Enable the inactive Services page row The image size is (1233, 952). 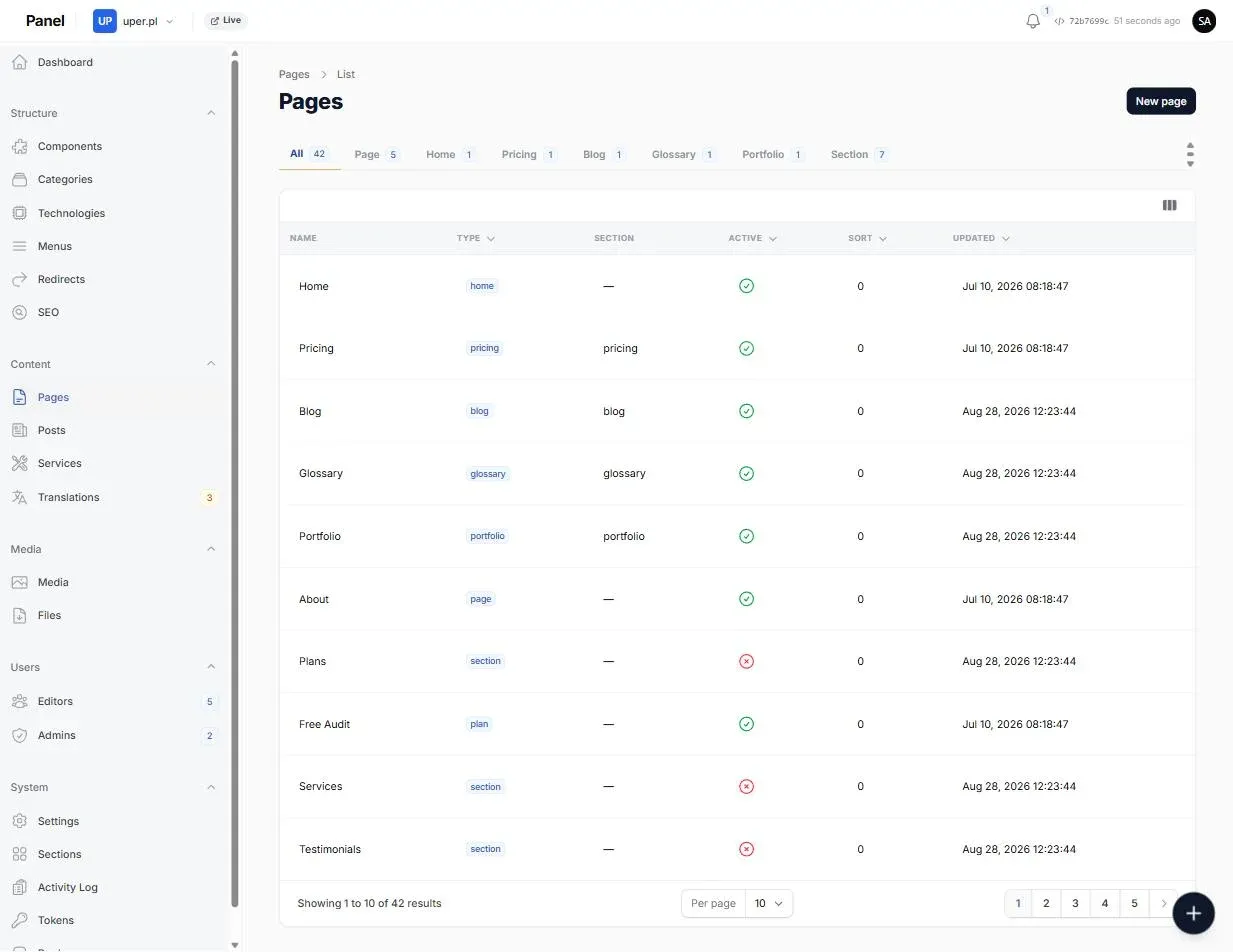[746, 786]
